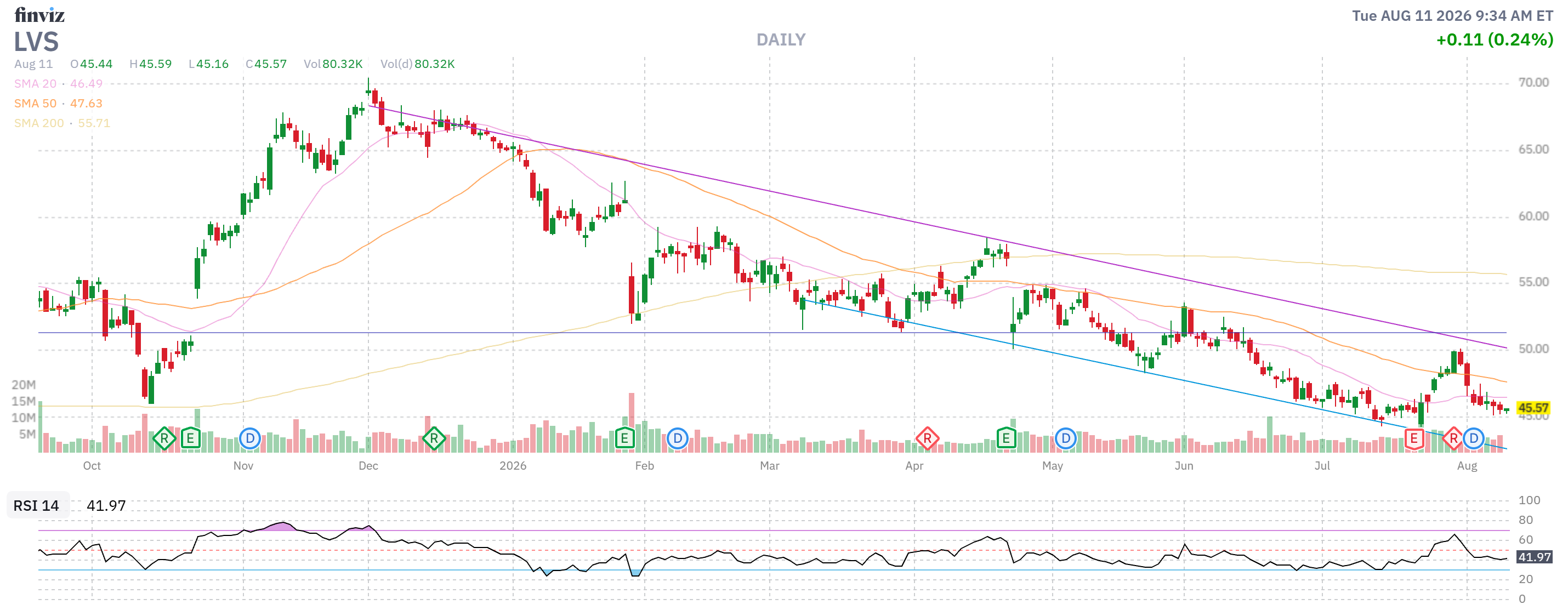Select the Vol(d) 80.32K value
Viewport: 1568px width, 616px height.
435,64
